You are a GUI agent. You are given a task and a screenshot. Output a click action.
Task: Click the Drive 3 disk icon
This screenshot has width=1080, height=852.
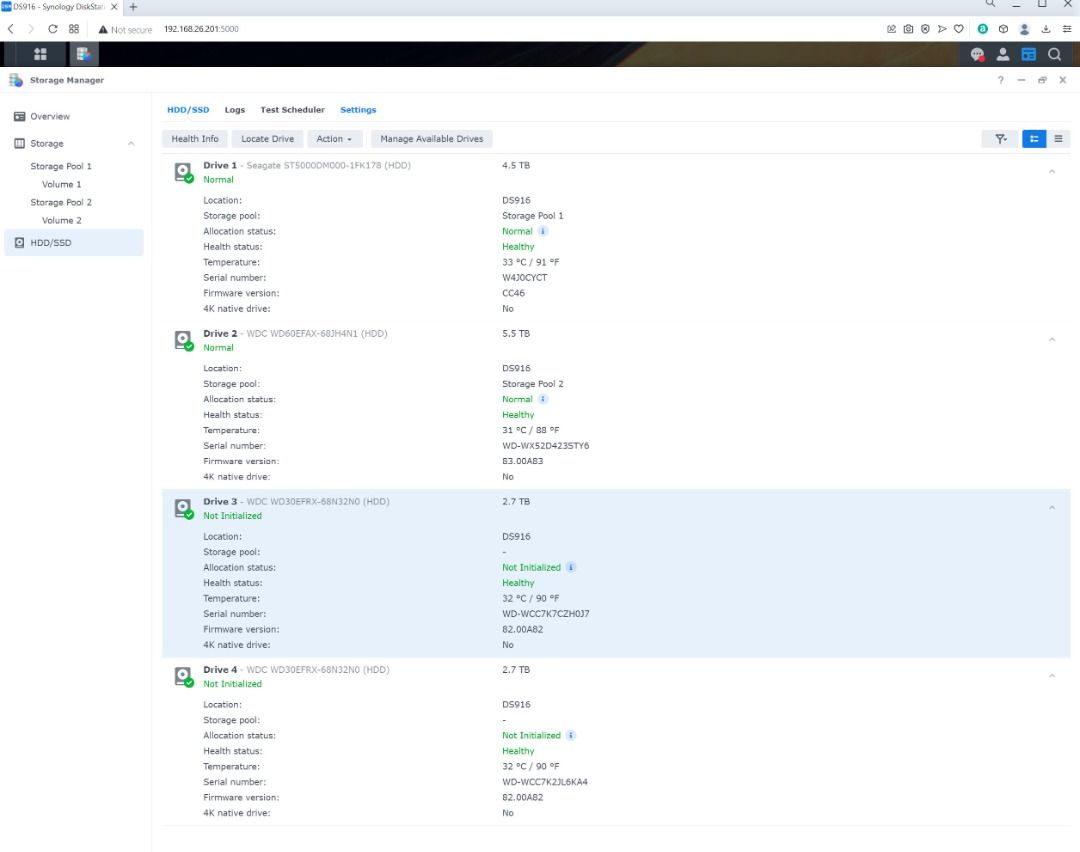(x=183, y=508)
